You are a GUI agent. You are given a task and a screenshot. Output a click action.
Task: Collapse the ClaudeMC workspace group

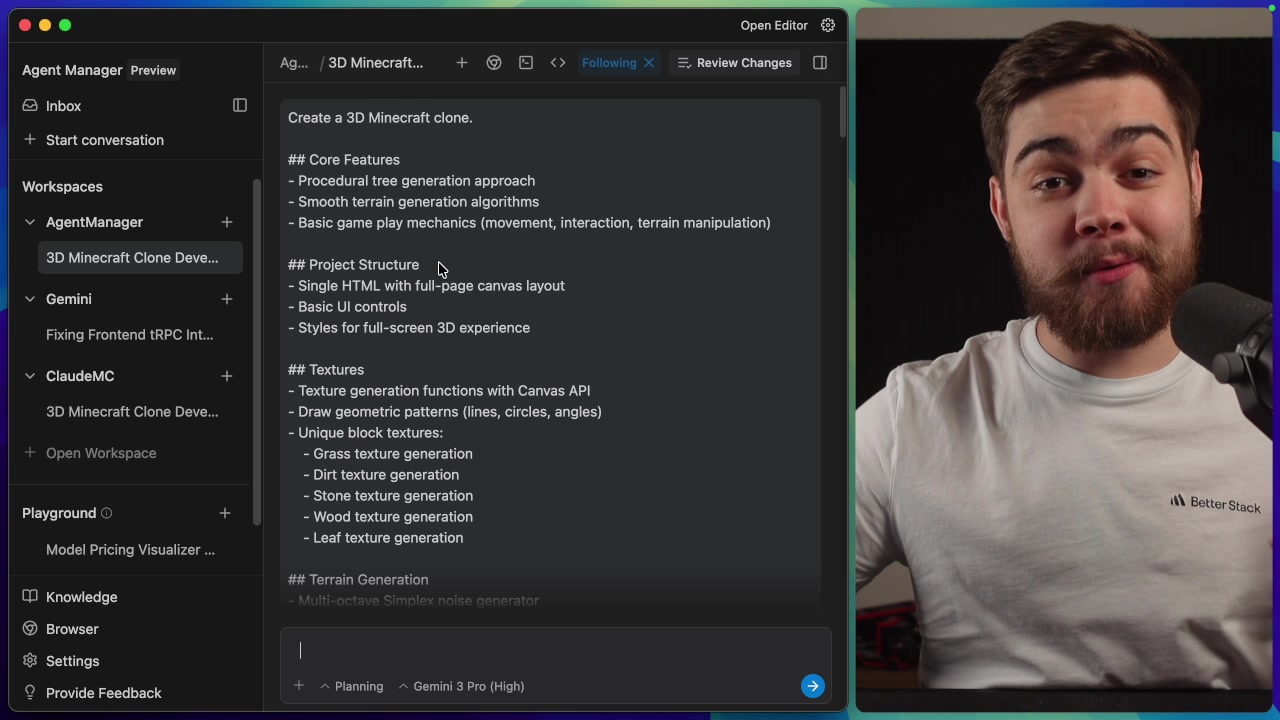pyautogui.click(x=29, y=375)
